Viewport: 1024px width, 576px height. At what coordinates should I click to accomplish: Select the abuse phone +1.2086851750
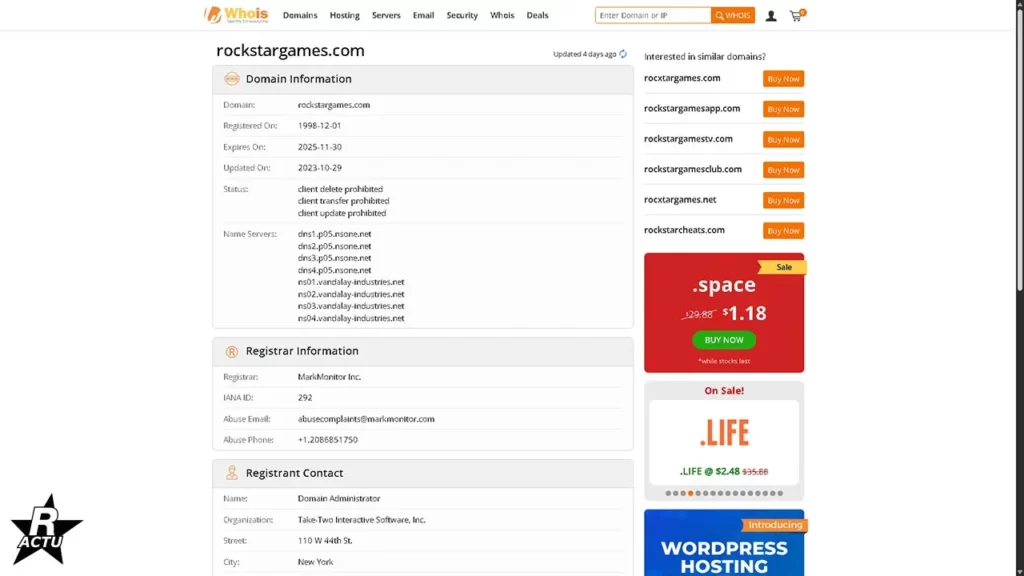(327, 440)
